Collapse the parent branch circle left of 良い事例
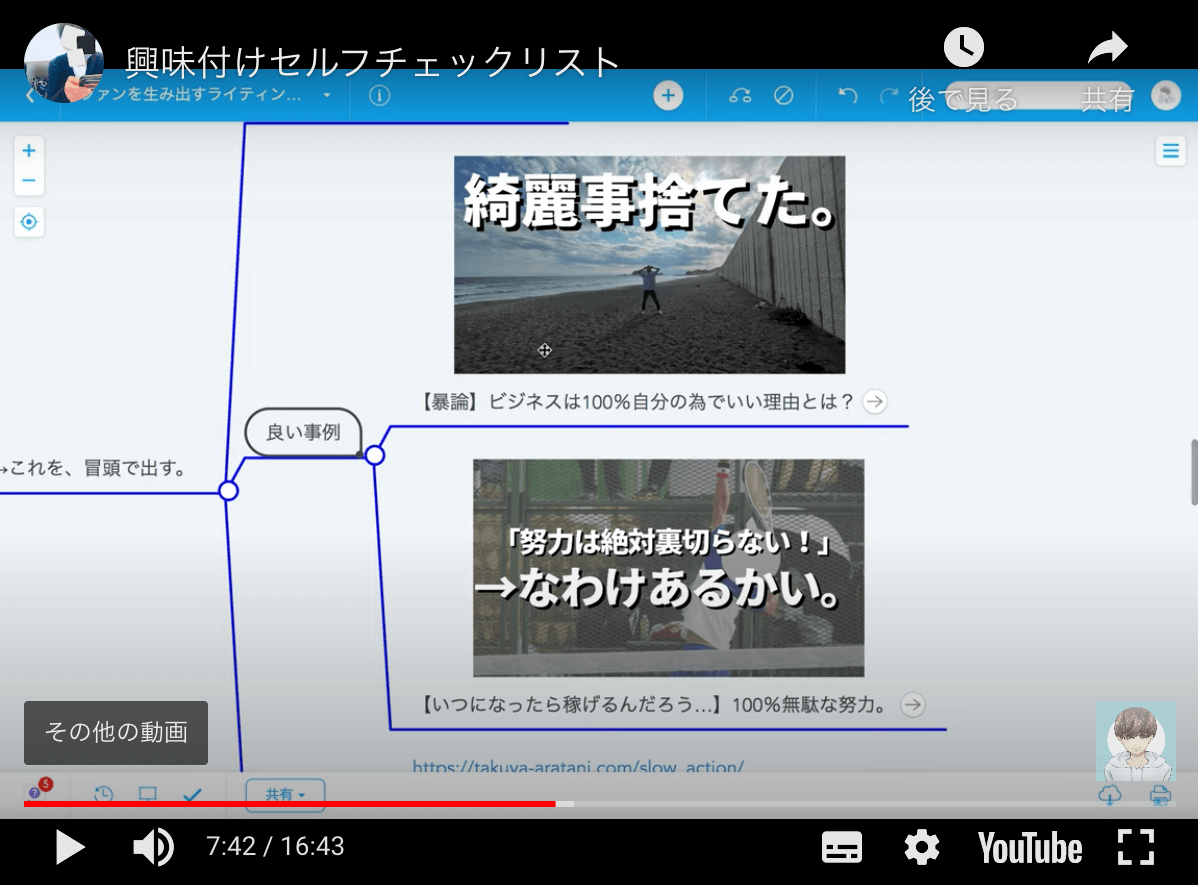The height and width of the screenshot is (885, 1198). (x=228, y=491)
